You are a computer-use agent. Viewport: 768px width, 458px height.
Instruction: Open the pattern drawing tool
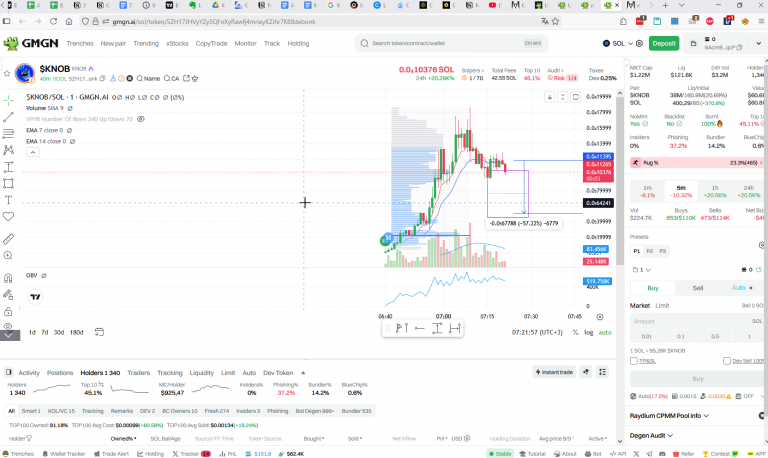8,150
